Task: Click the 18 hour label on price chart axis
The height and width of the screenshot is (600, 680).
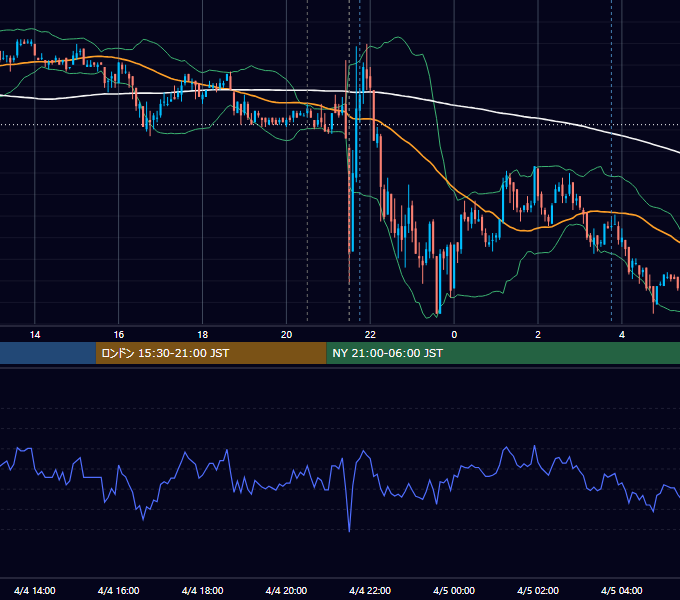Action: coord(203,335)
